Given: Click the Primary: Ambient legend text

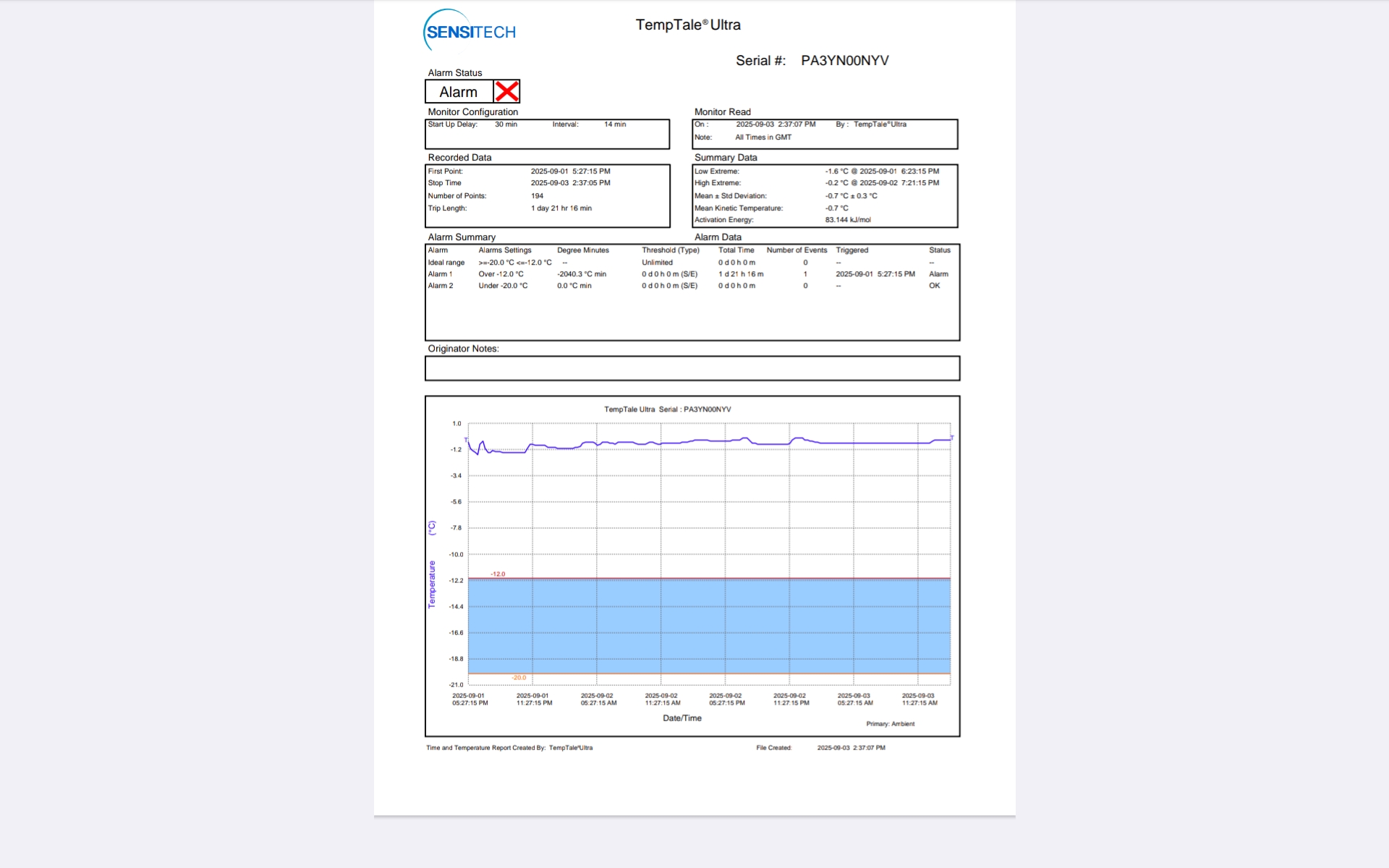Looking at the screenshot, I should (890, 724).
